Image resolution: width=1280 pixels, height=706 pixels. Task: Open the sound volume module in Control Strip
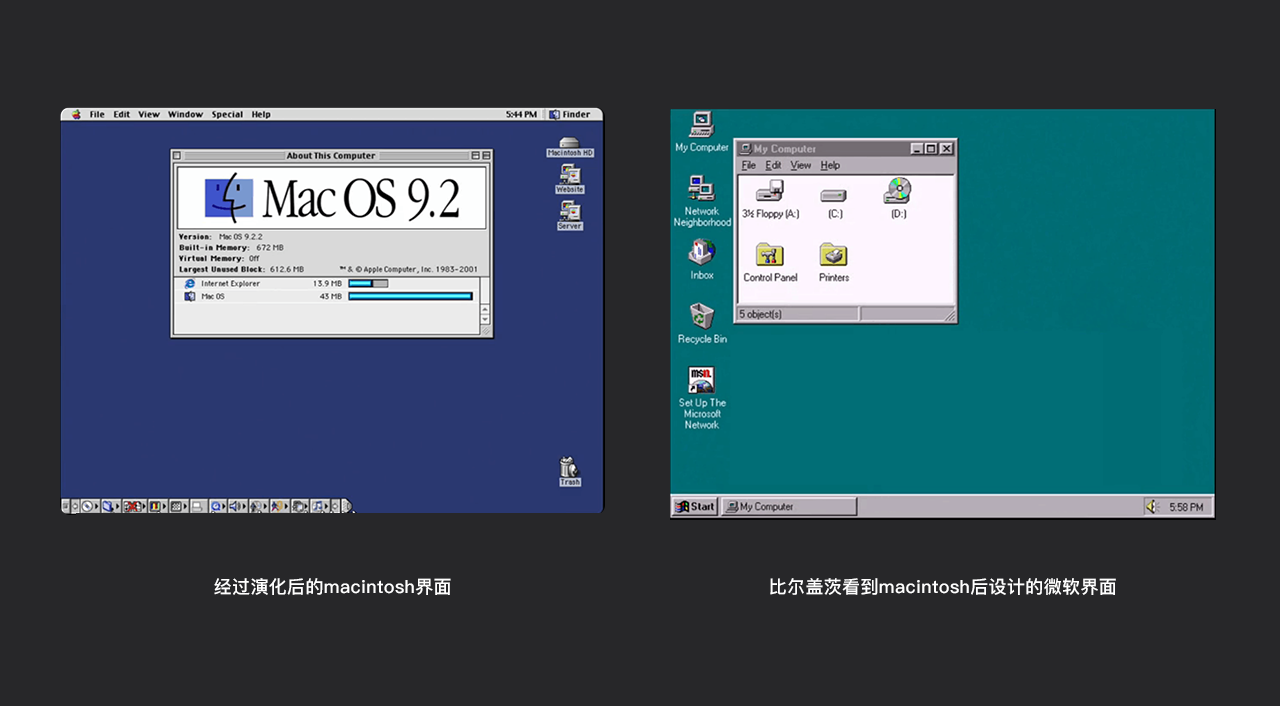[237, 506]
